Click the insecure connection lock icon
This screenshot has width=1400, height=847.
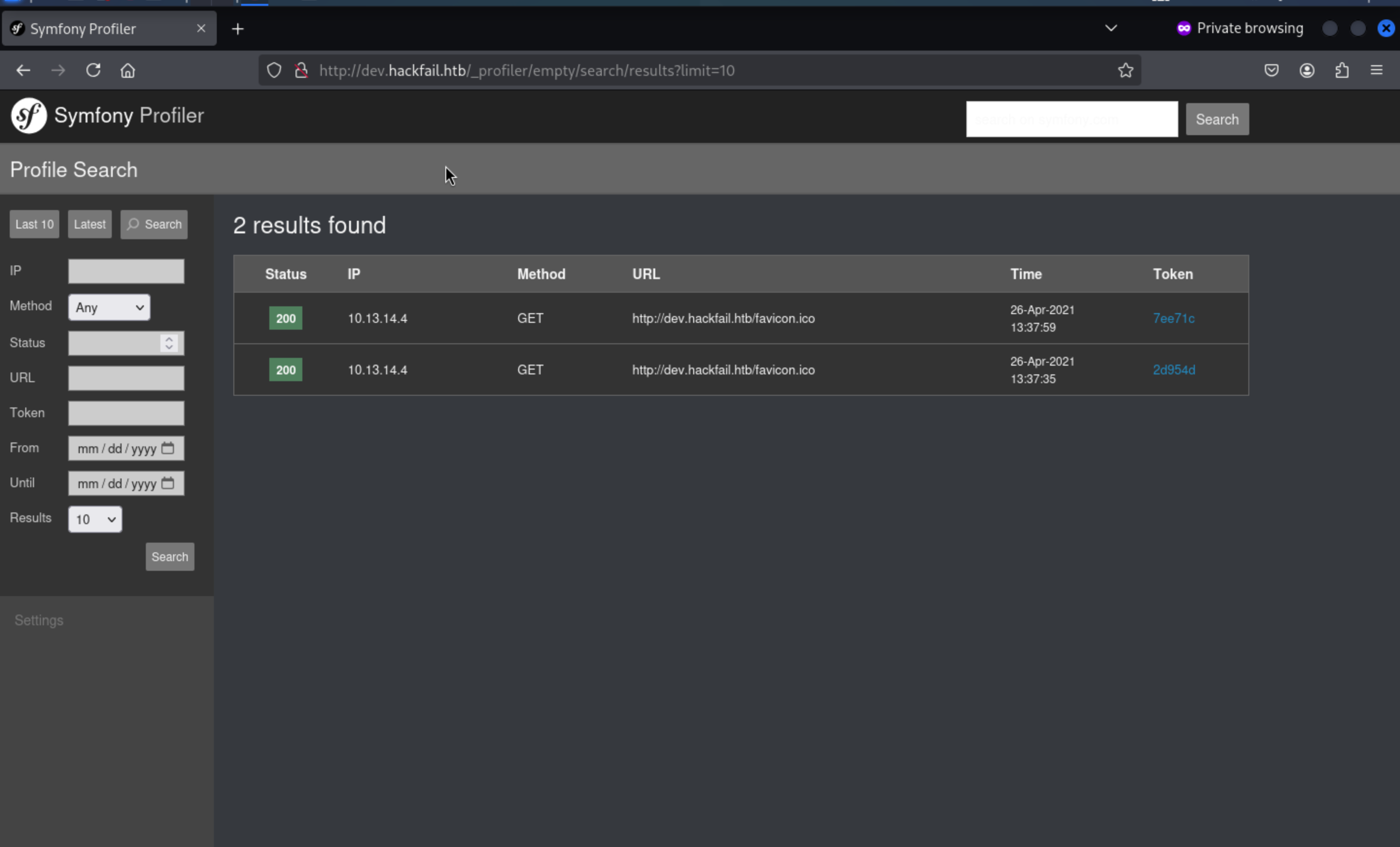(301, 71)
